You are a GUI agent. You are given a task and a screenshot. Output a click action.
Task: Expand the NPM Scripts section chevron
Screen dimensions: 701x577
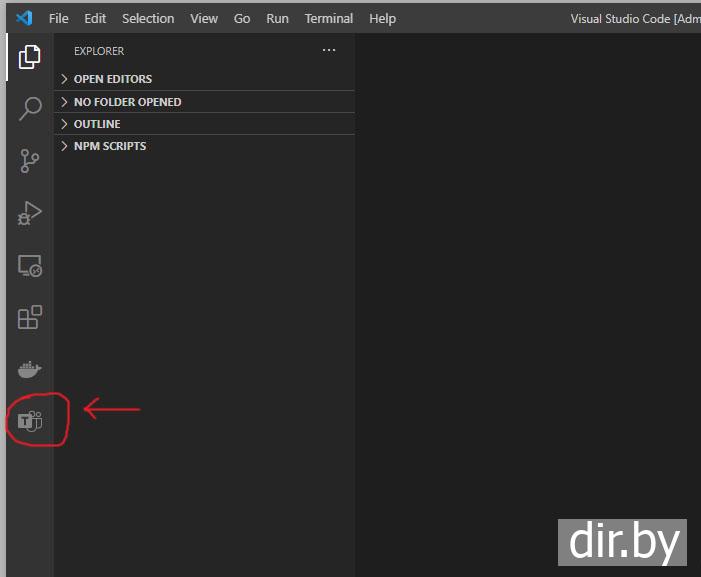[x=64, y=146]
